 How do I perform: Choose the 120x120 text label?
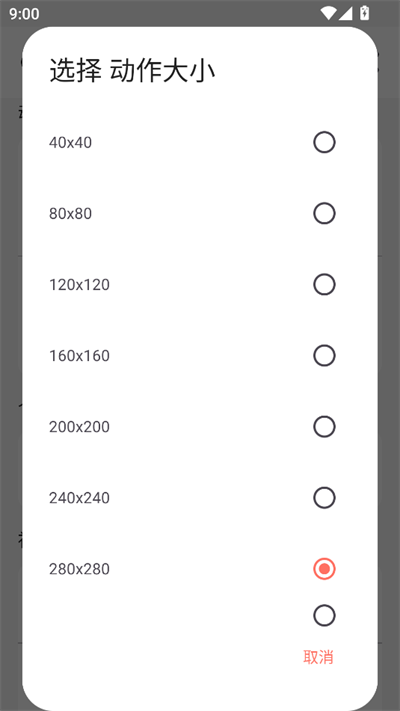[x=79, y=285]
